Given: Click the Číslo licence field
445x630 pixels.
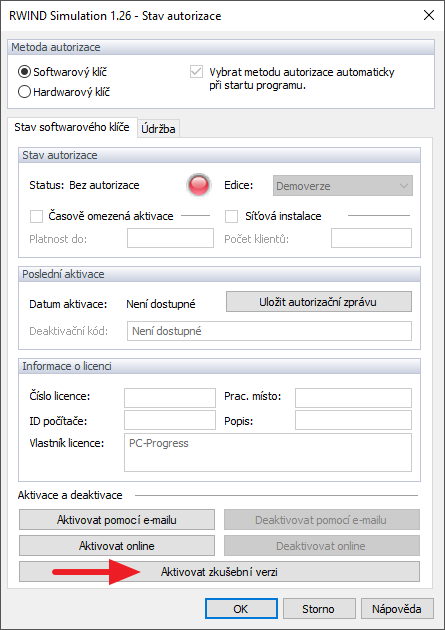Looking at the screenshot, I should (x=170, y=398).
